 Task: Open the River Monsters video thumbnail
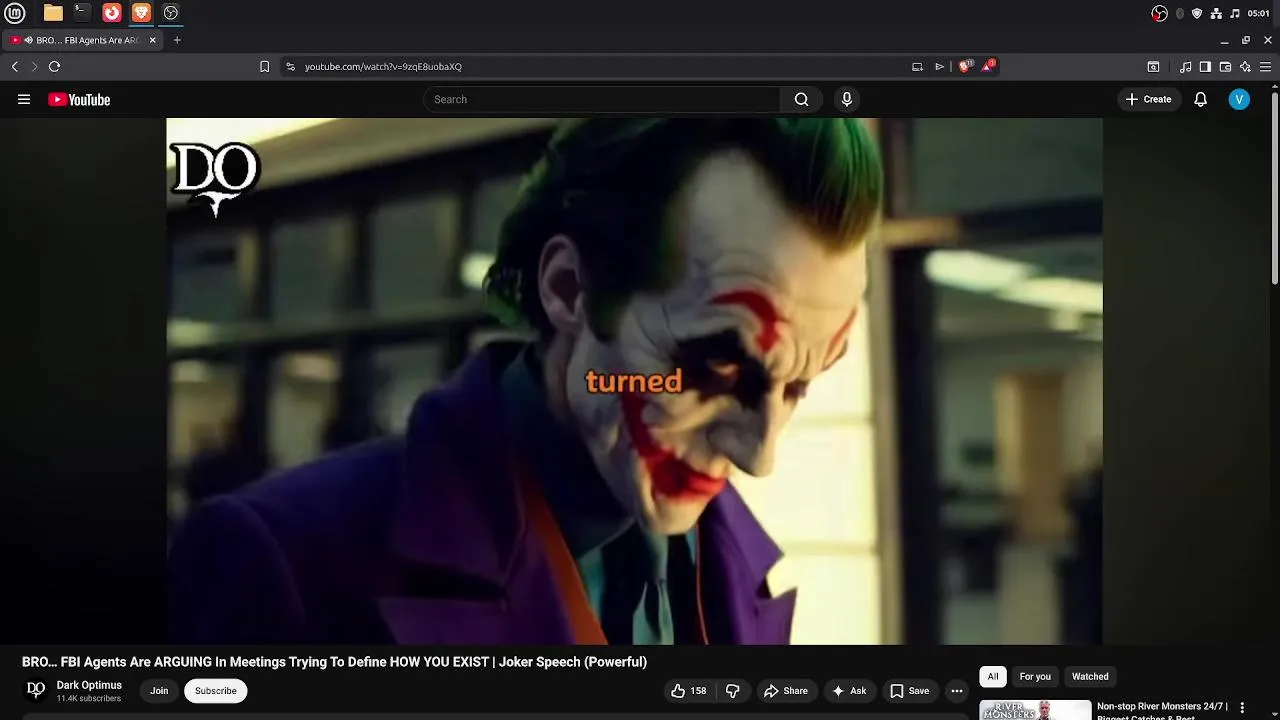click(x=1035, y=710)
